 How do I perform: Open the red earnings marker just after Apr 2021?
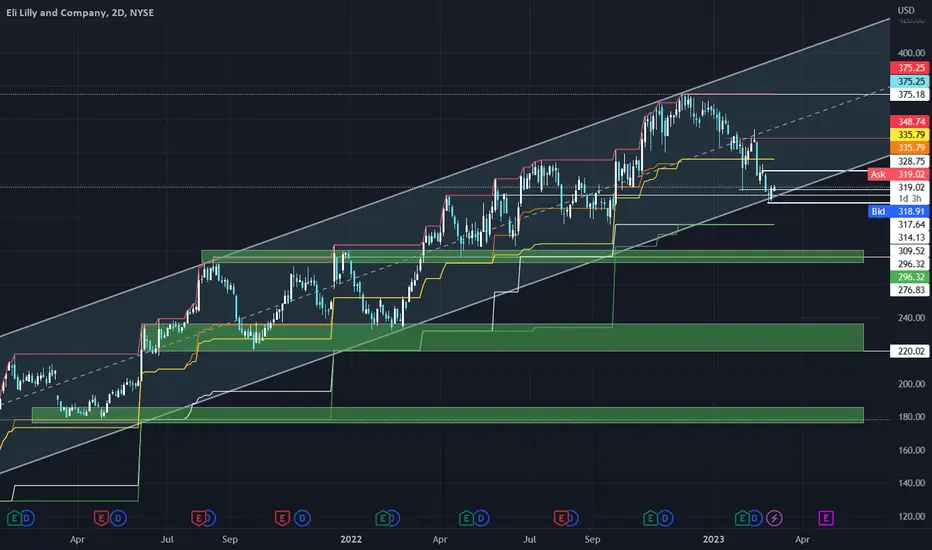102,518
